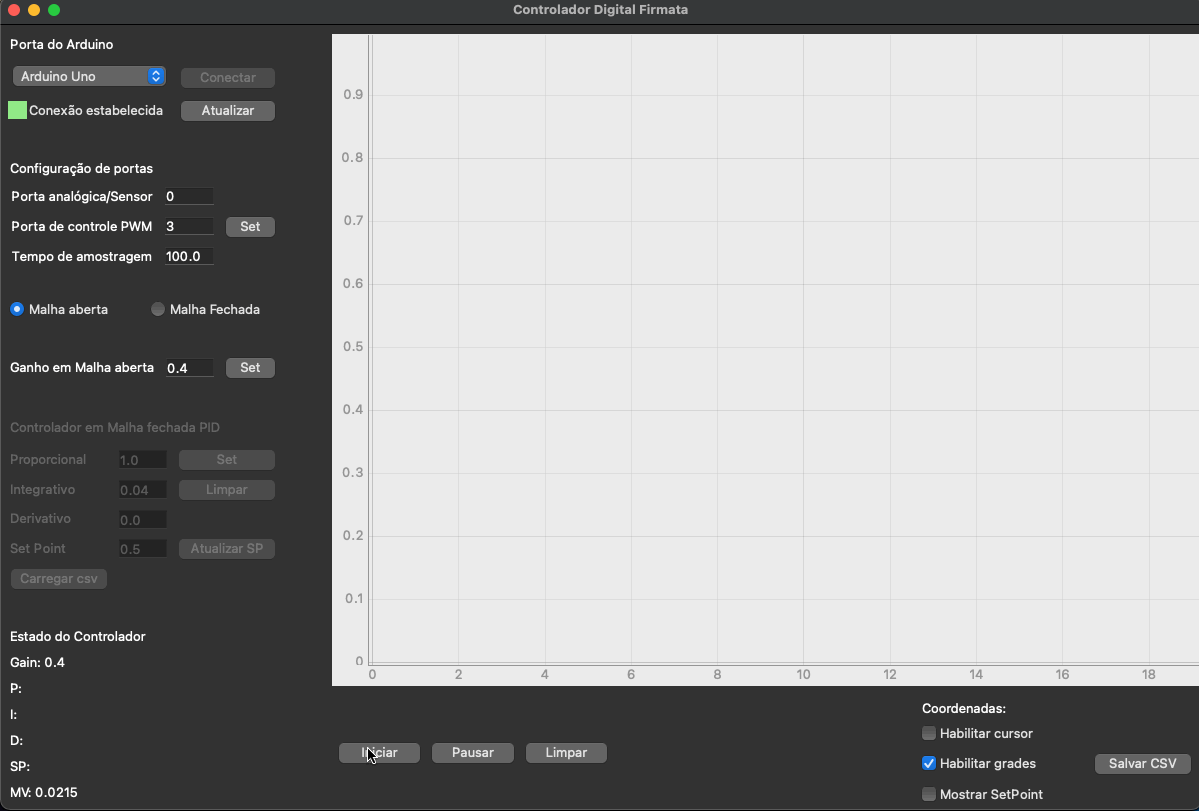
Task: Open the Arduino Uno port dropdown
Action: 89,76
